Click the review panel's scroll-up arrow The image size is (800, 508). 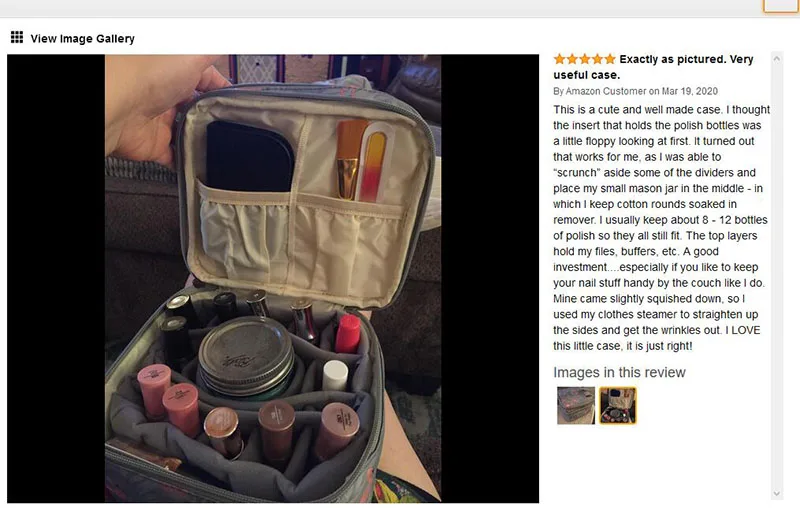coord(777,59)
